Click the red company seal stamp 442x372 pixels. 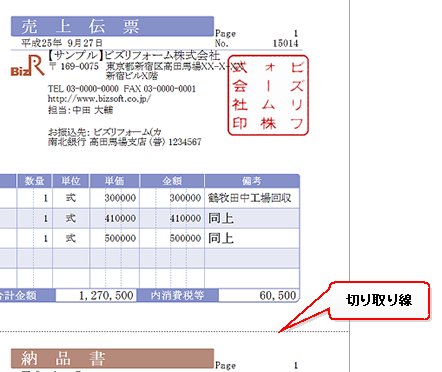(268, 96)
